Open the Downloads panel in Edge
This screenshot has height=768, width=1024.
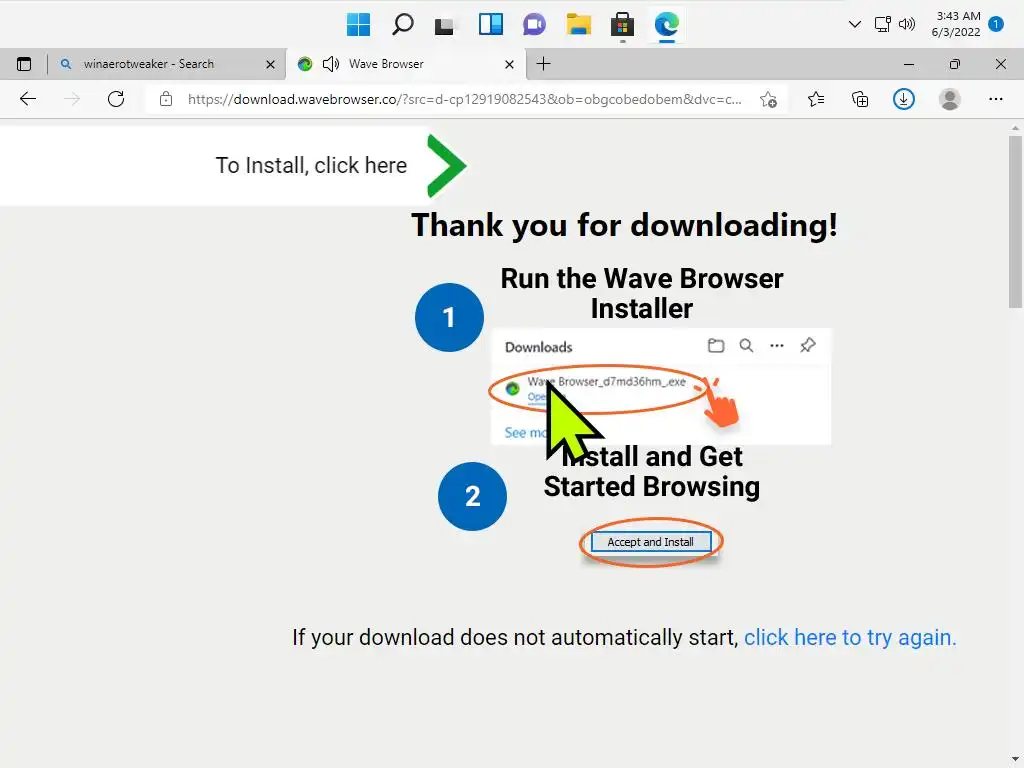pyautogui.click(x=904, y=99)
